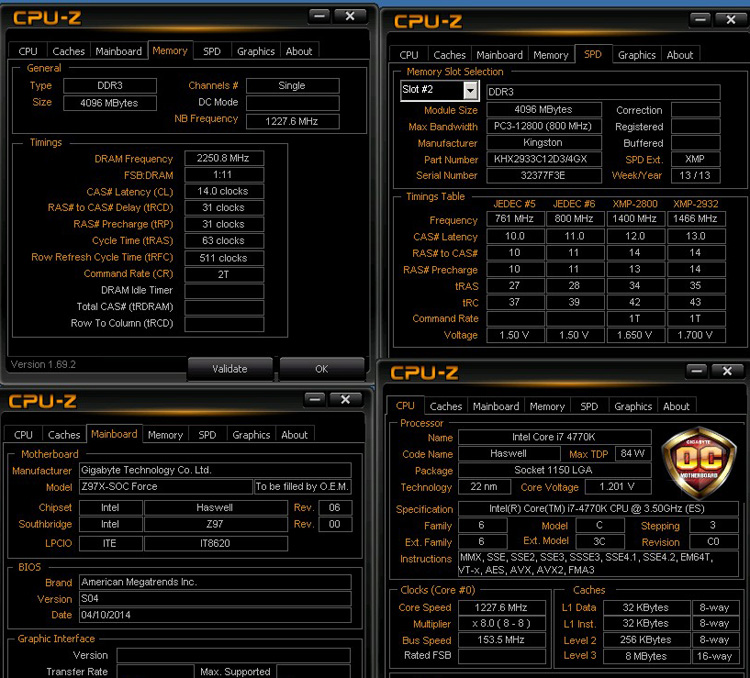This screenshot has width=750, height=678.
Task: Select Memory tab in SPD window
Action: (551, 55)
